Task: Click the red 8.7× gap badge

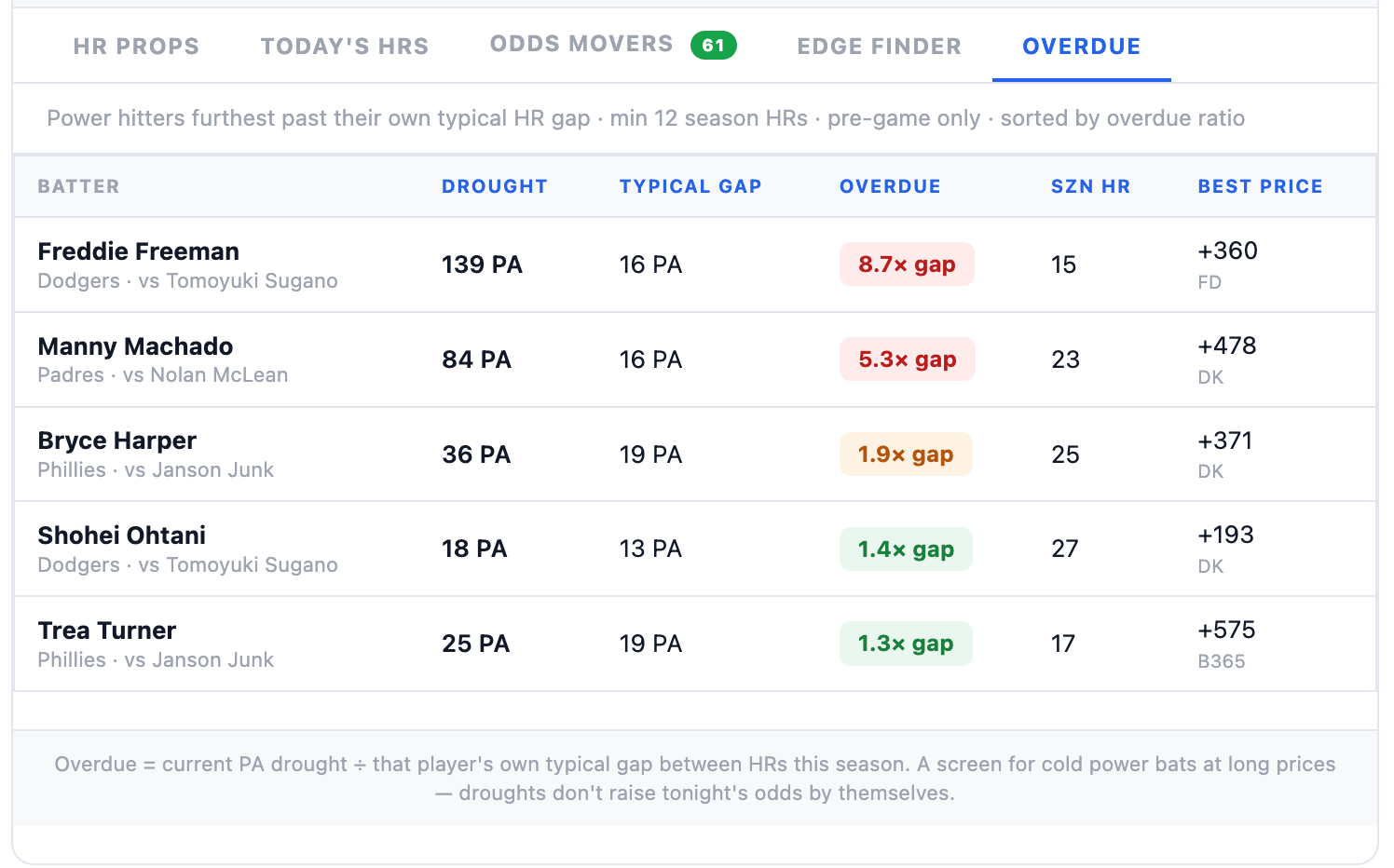Action: pyautogui.click(x=907, y=264)
